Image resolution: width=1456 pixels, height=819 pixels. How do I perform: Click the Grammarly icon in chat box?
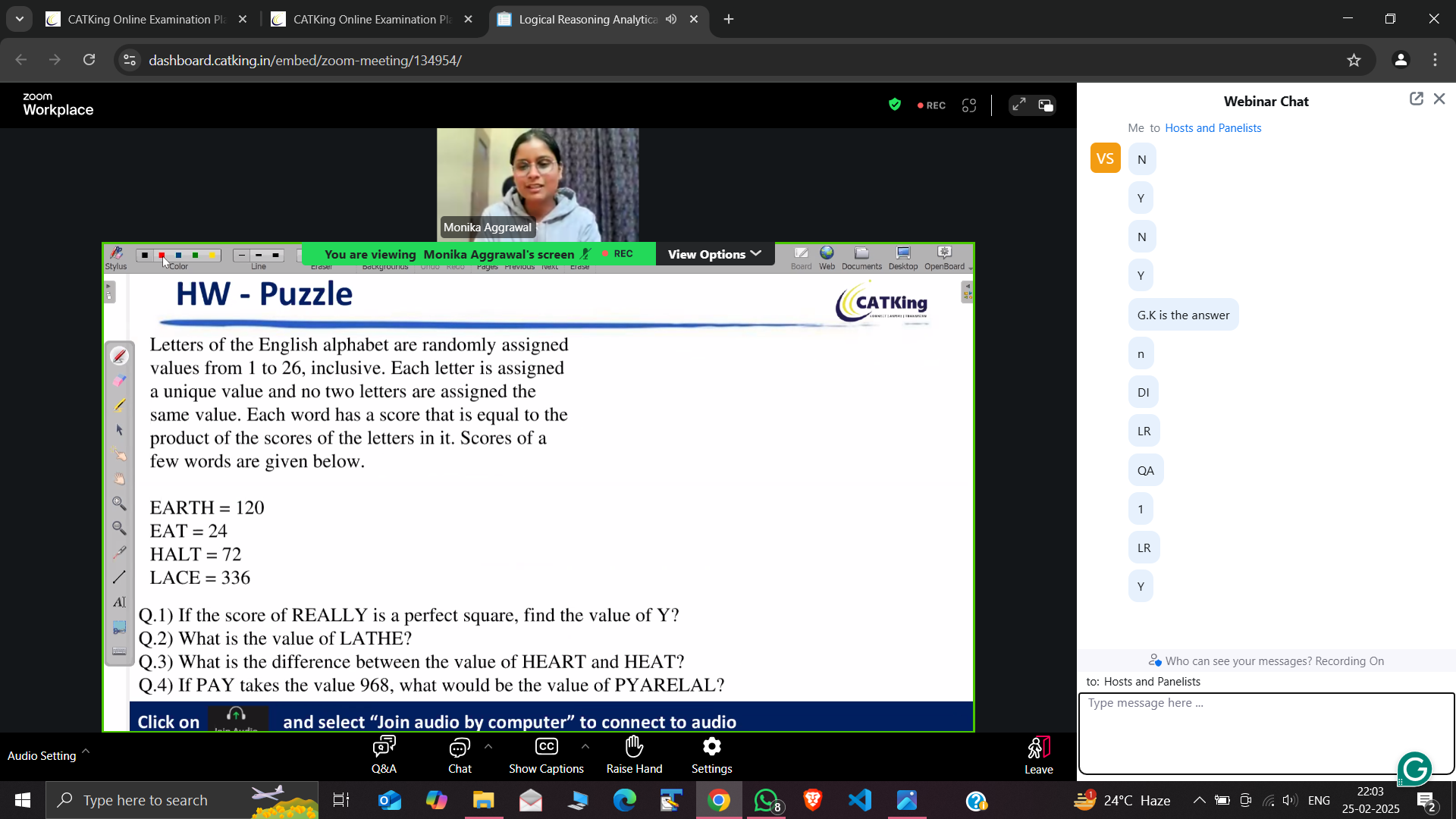(x=1414, y=769)
